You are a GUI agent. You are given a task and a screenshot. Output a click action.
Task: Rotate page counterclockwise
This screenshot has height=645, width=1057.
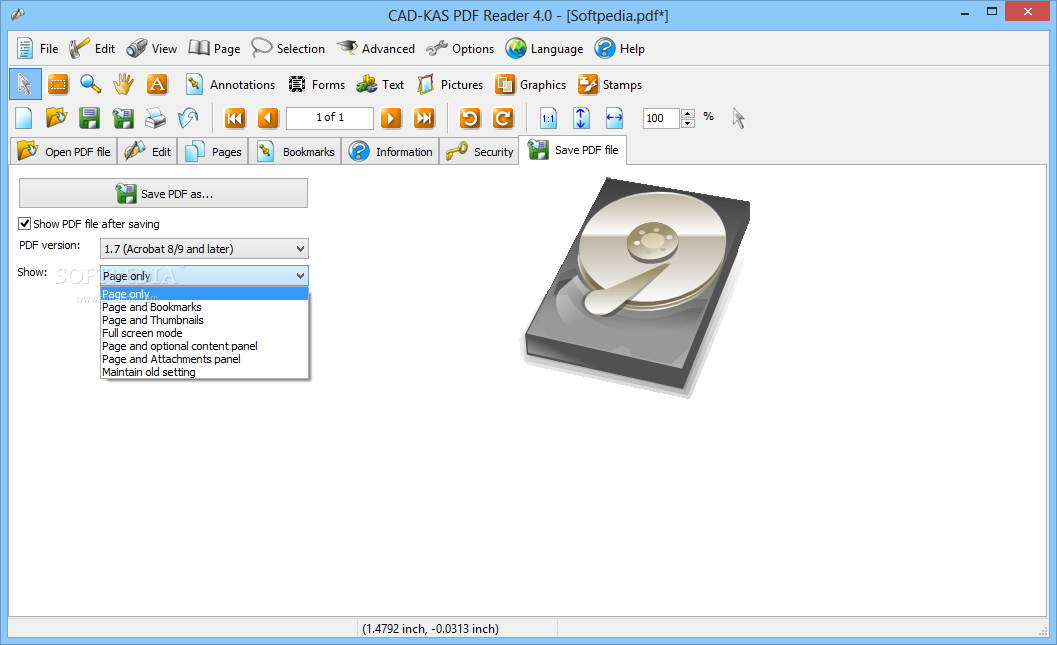point(470,119)
